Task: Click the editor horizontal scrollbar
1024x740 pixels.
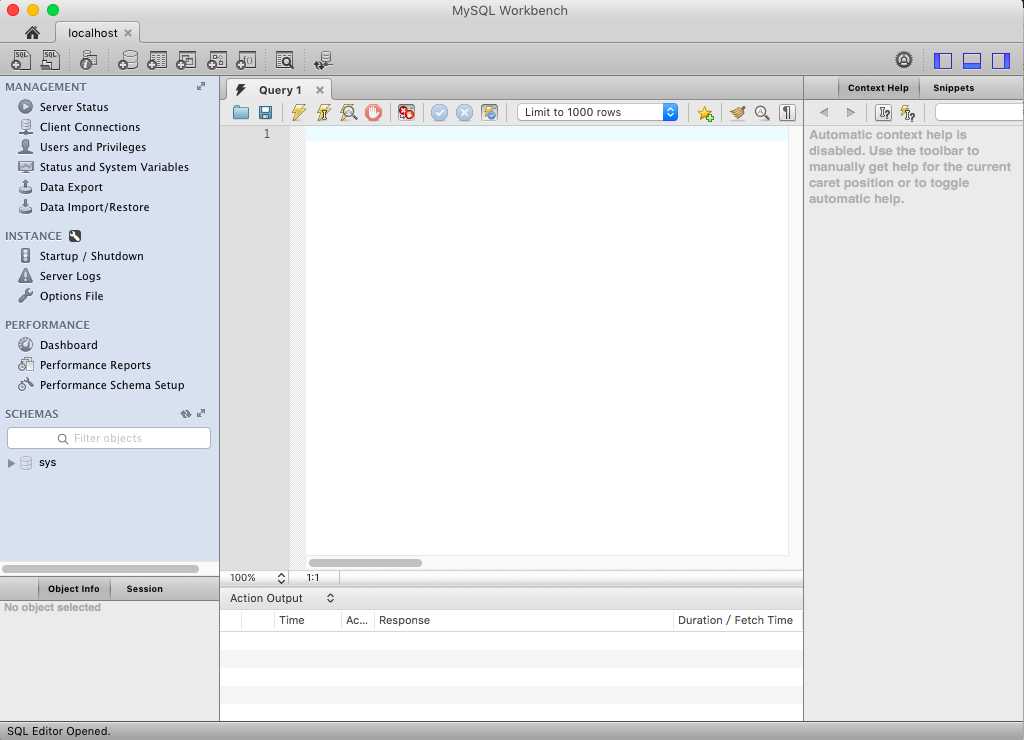Action: (x=365, y=563)
